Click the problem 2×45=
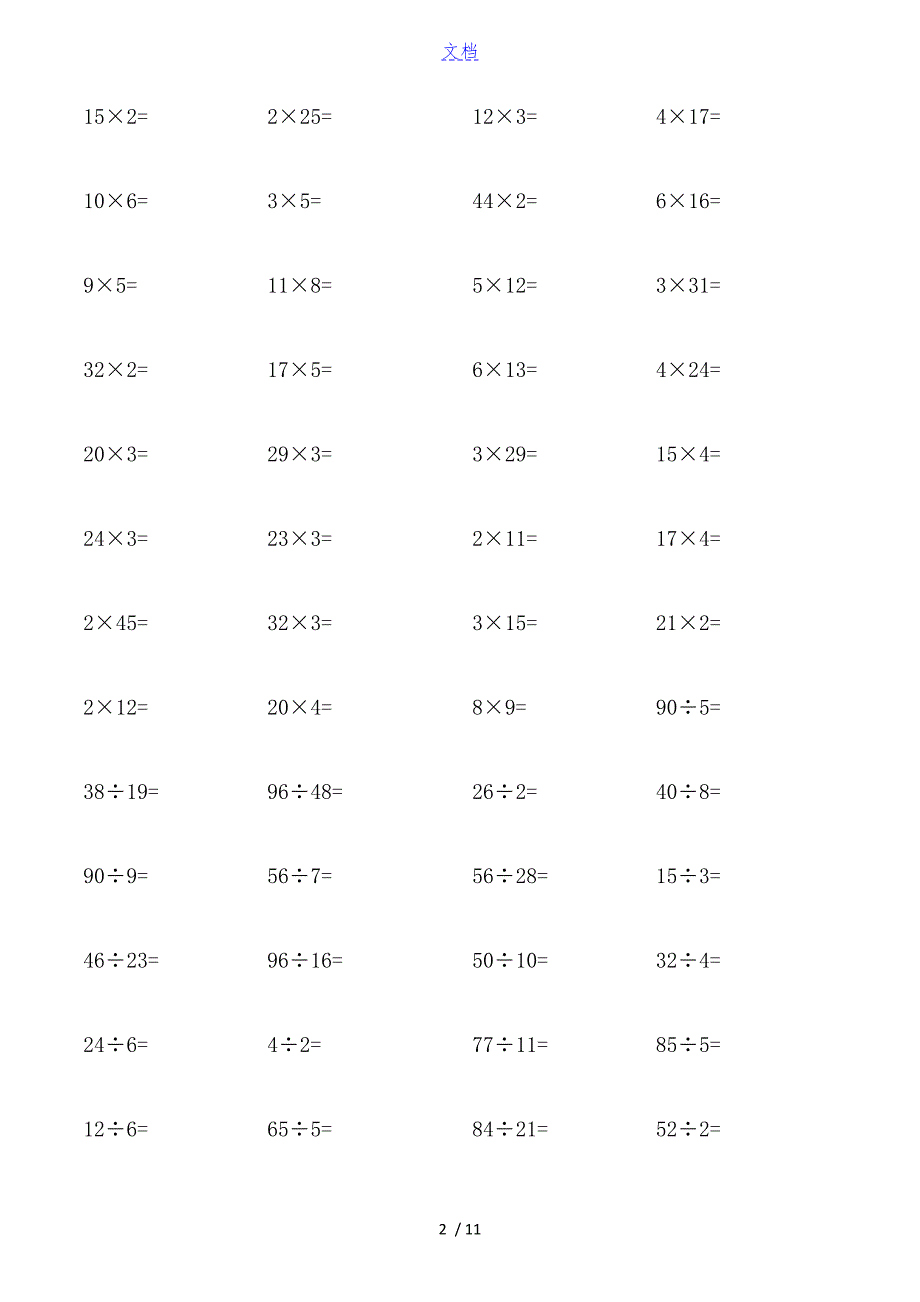The height and width of the screenshot is (1302, 920). pos(115,623)
